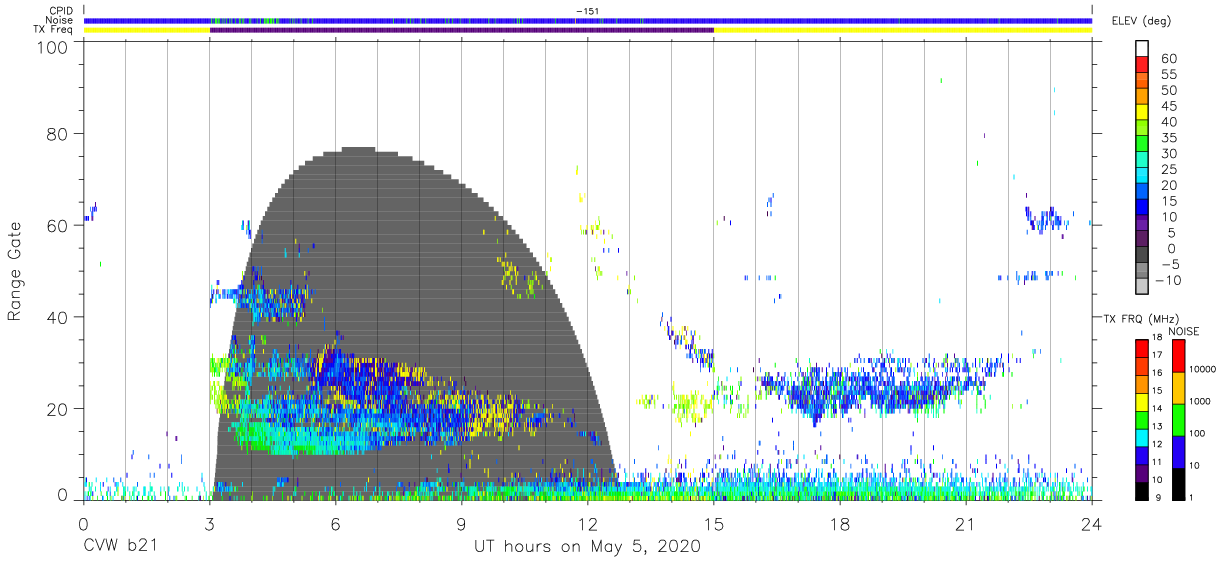1228x567 pixels.
Task: Click the 'Range Gate' axis title
Action: [15, 272]
